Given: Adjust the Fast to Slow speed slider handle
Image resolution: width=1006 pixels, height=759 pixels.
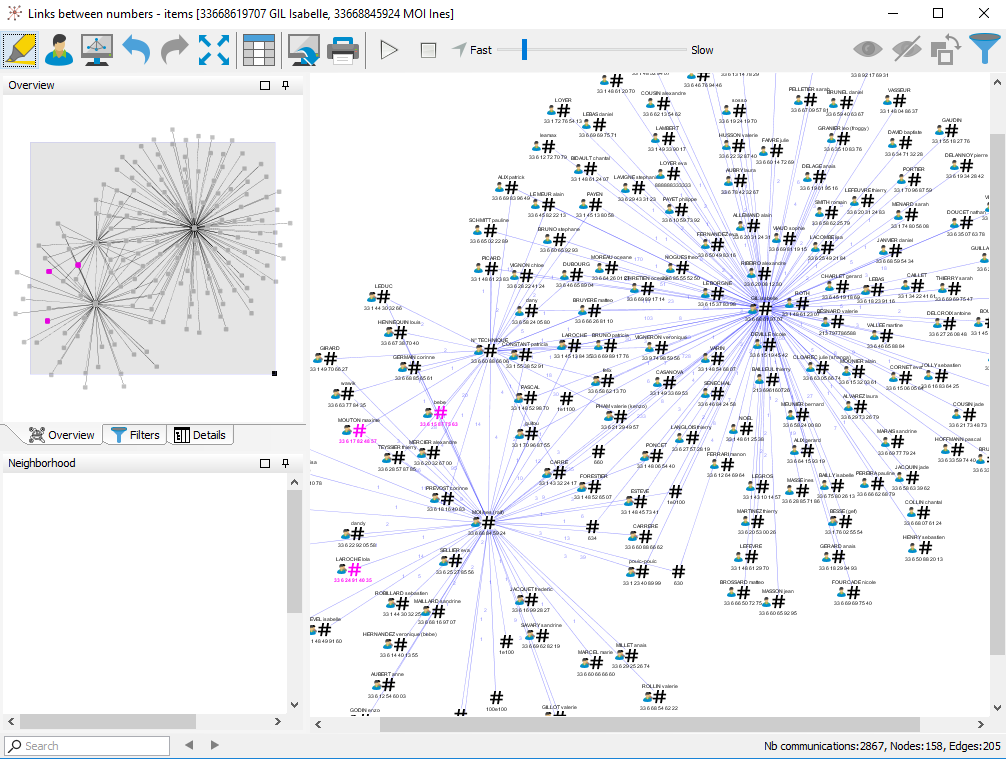Looking at the screenshot, I should [x=524, y=49].
